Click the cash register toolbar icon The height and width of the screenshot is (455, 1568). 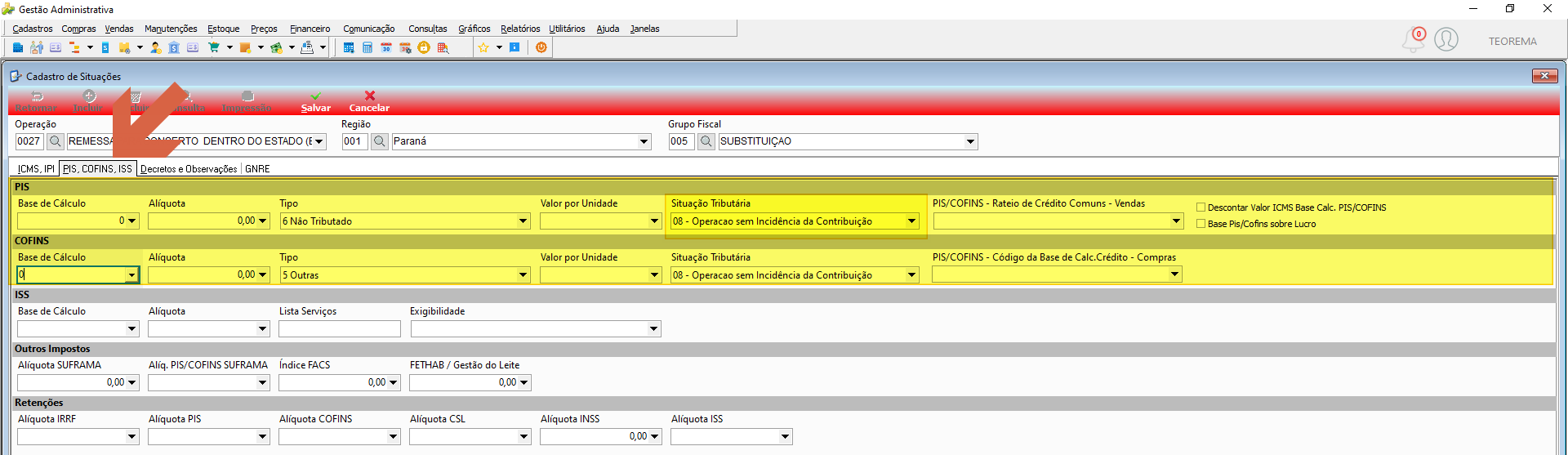pyautogui.click(x=307, y=47)
